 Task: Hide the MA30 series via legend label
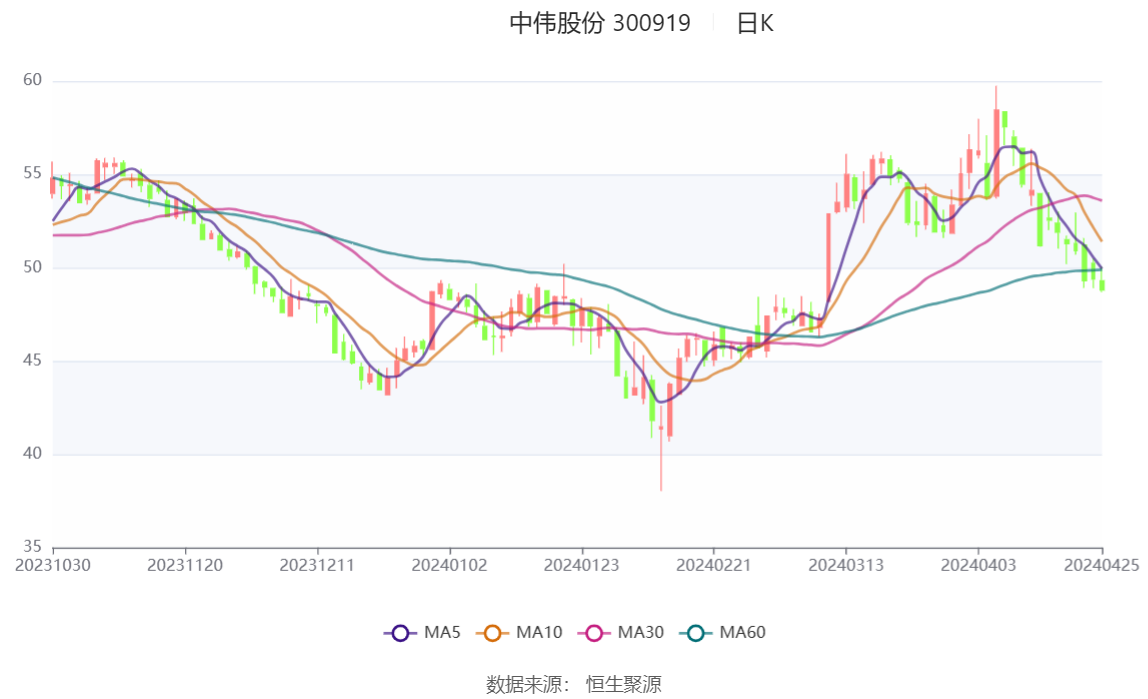tap(641, 632)
